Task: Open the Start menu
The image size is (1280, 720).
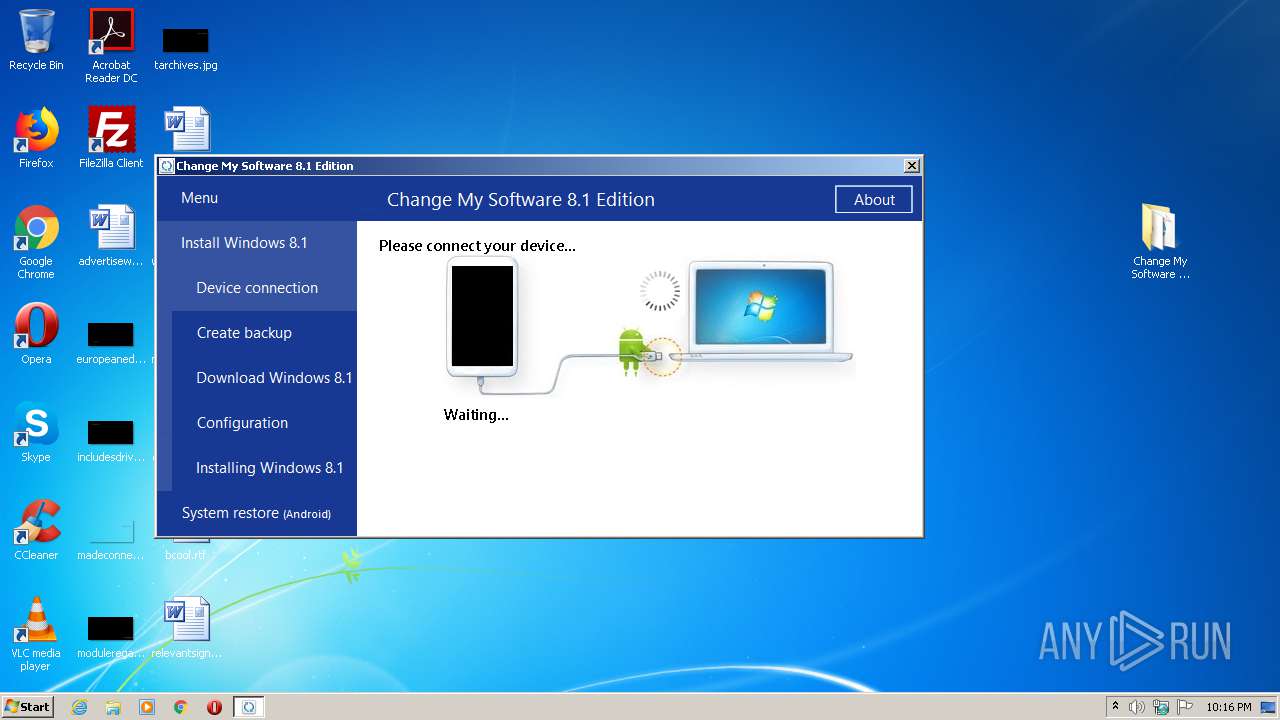Action: point(27,707)
